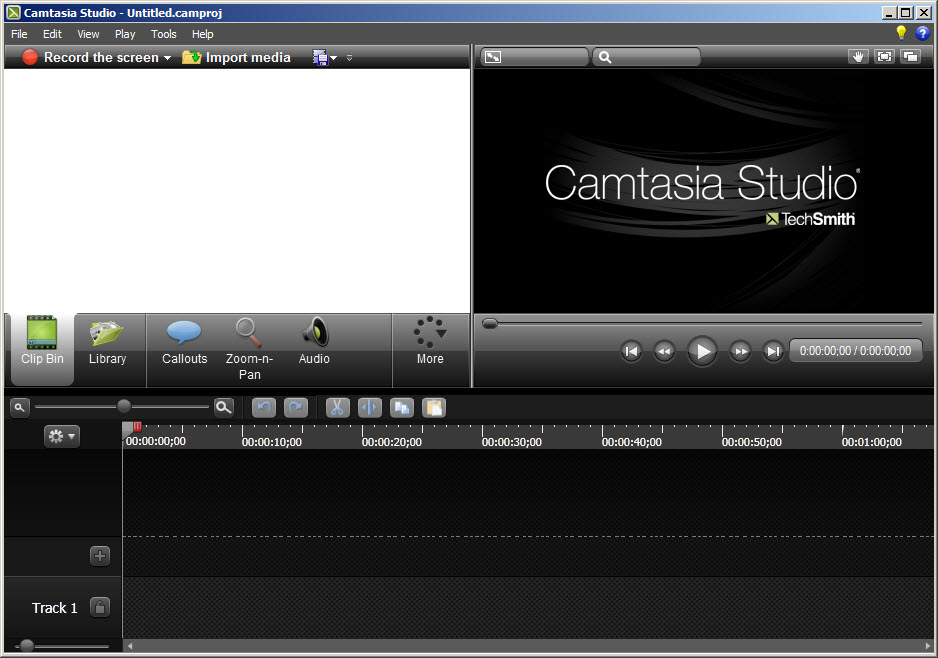
Task: Open the File menu
Action: pos(19,34)
